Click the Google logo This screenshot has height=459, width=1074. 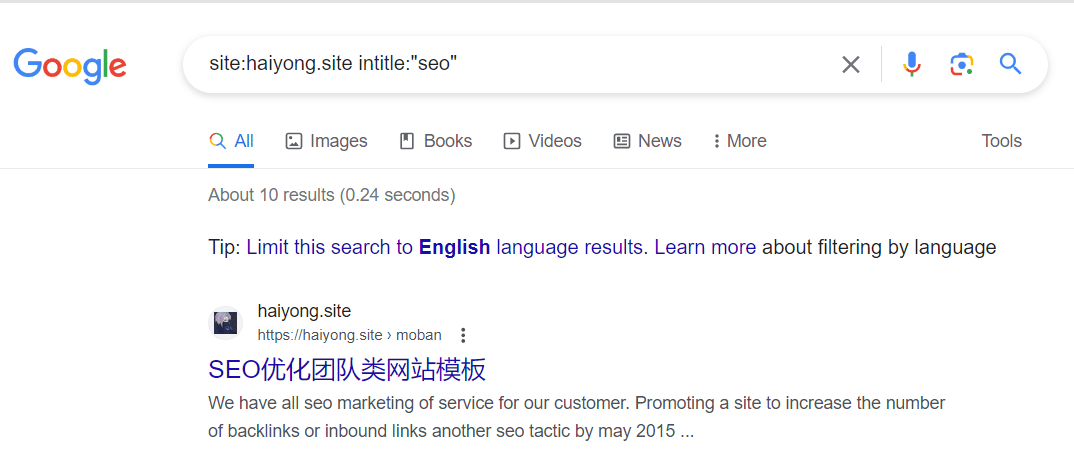(70, 66)
